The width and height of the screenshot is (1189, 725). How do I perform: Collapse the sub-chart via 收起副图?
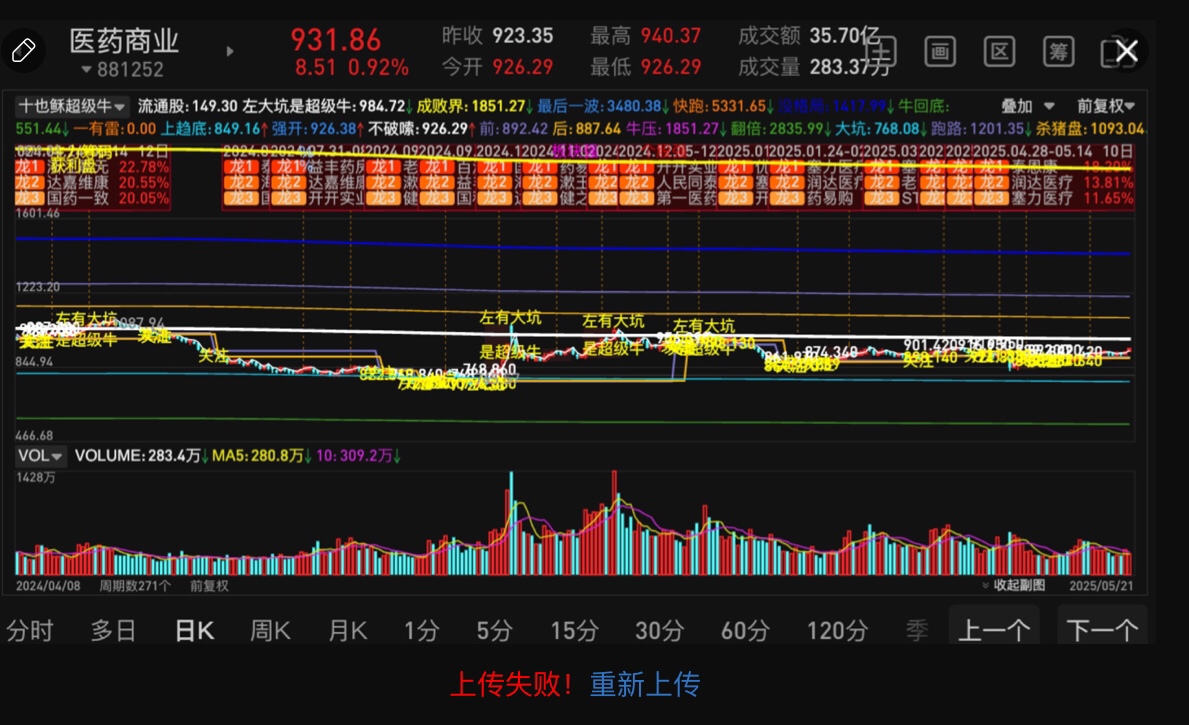[1014, 585]
